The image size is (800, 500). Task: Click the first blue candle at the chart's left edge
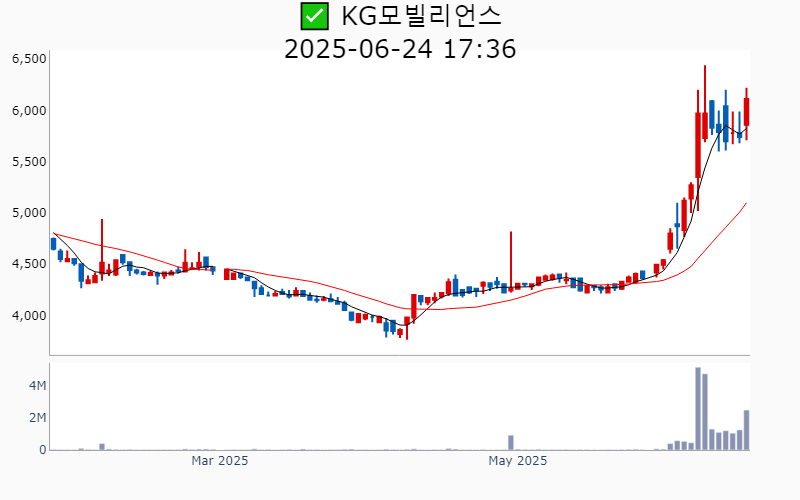coord(54,243)
